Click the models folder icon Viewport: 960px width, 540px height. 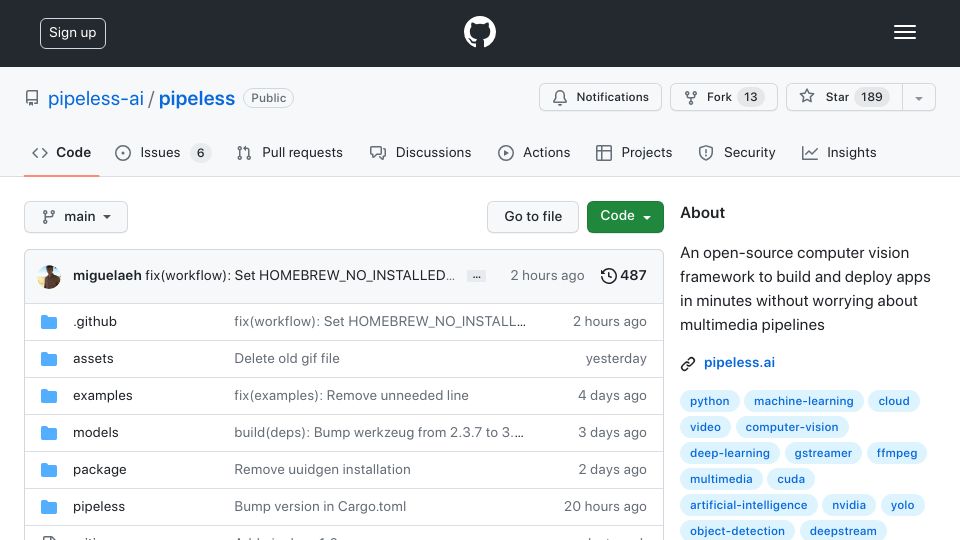(x=49, y=433)
